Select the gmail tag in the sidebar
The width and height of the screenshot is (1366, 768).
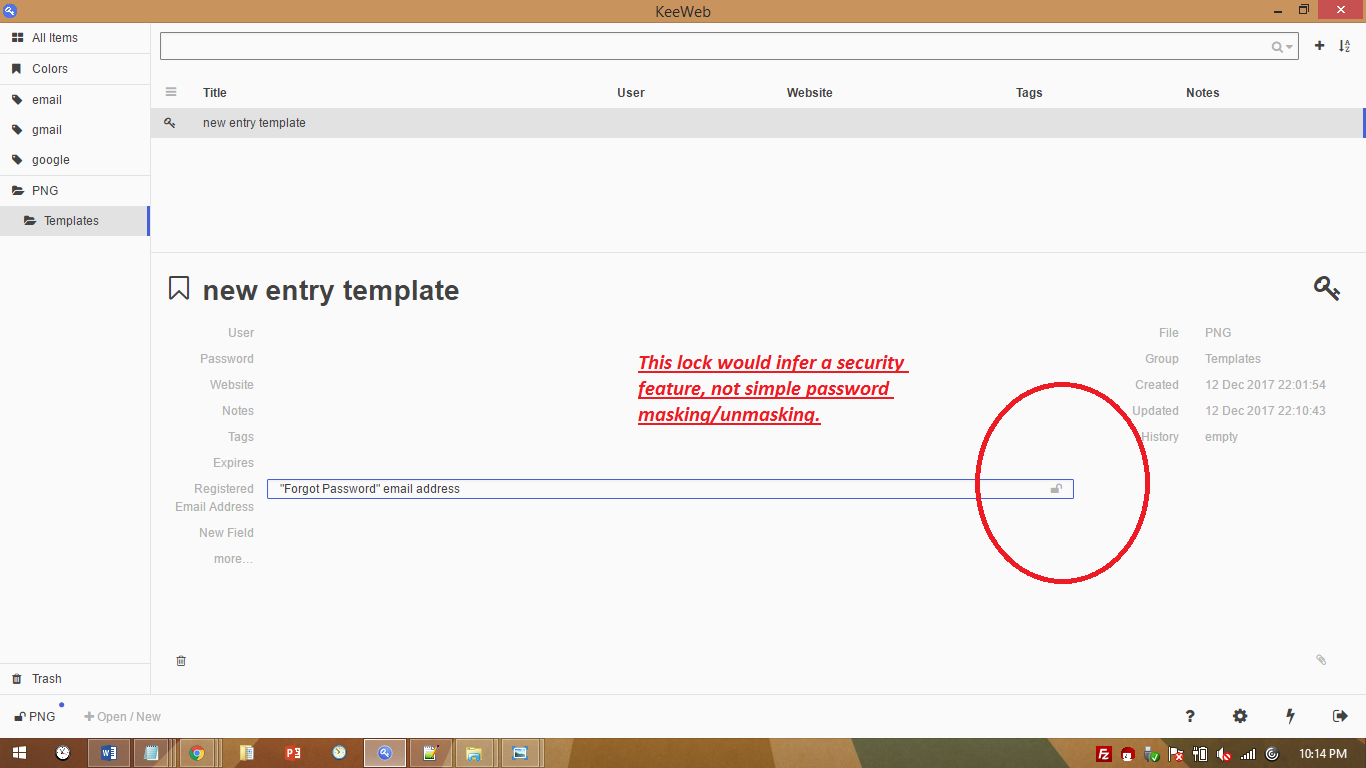click(x=46, y=129)
